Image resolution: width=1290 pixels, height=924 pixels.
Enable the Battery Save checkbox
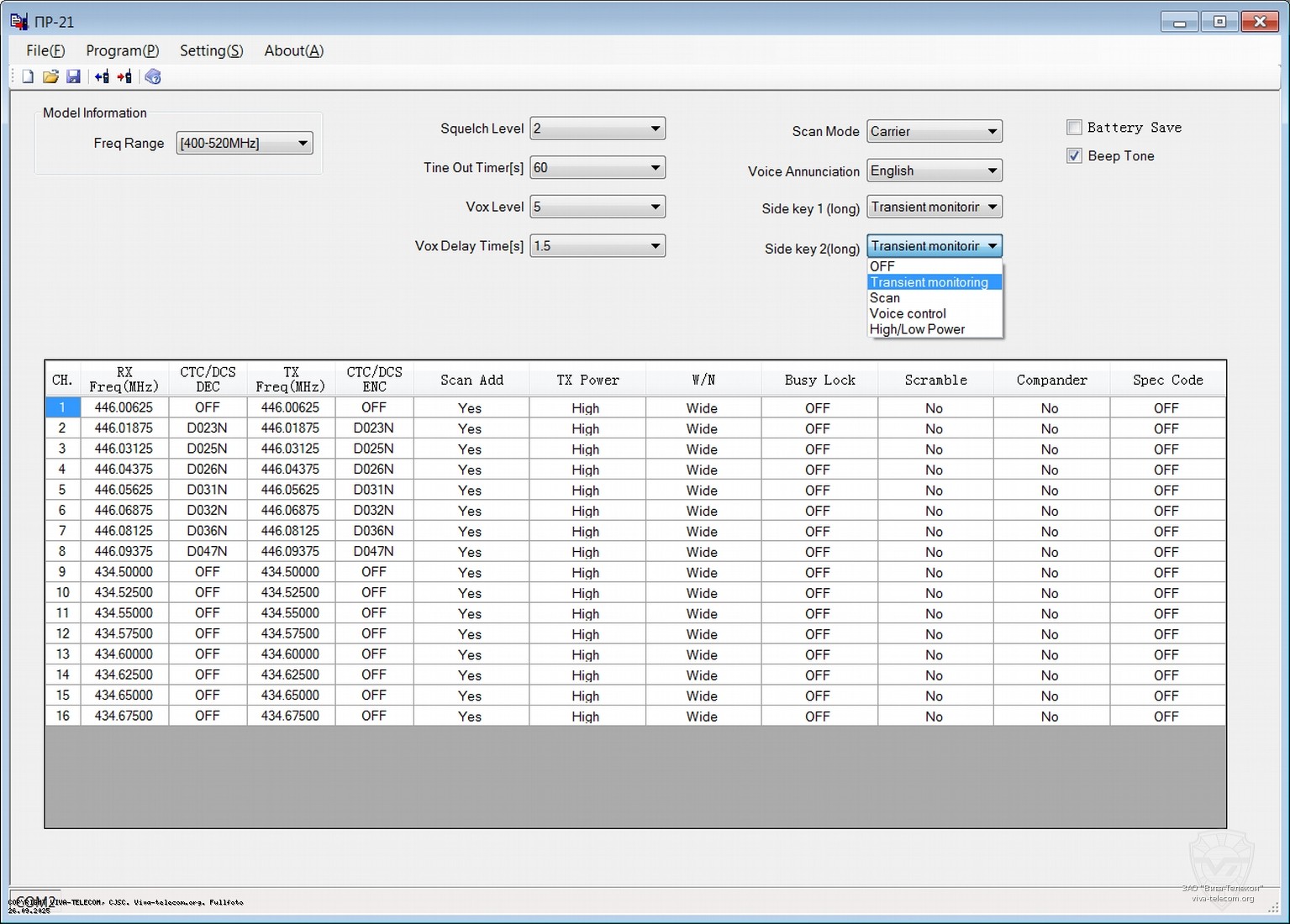pos(1074,128)
